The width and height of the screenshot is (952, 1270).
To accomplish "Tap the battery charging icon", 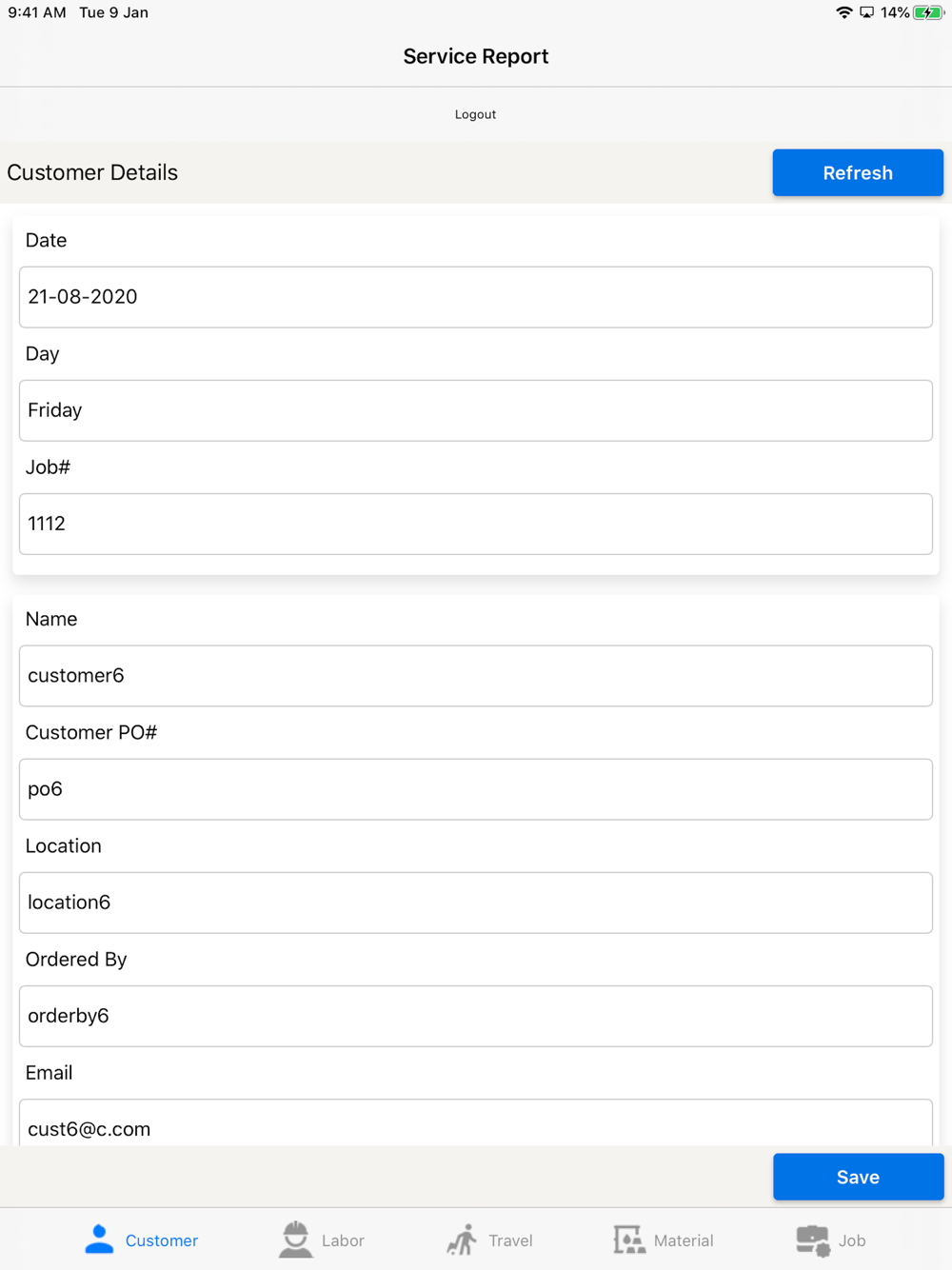I will (928, 12).
